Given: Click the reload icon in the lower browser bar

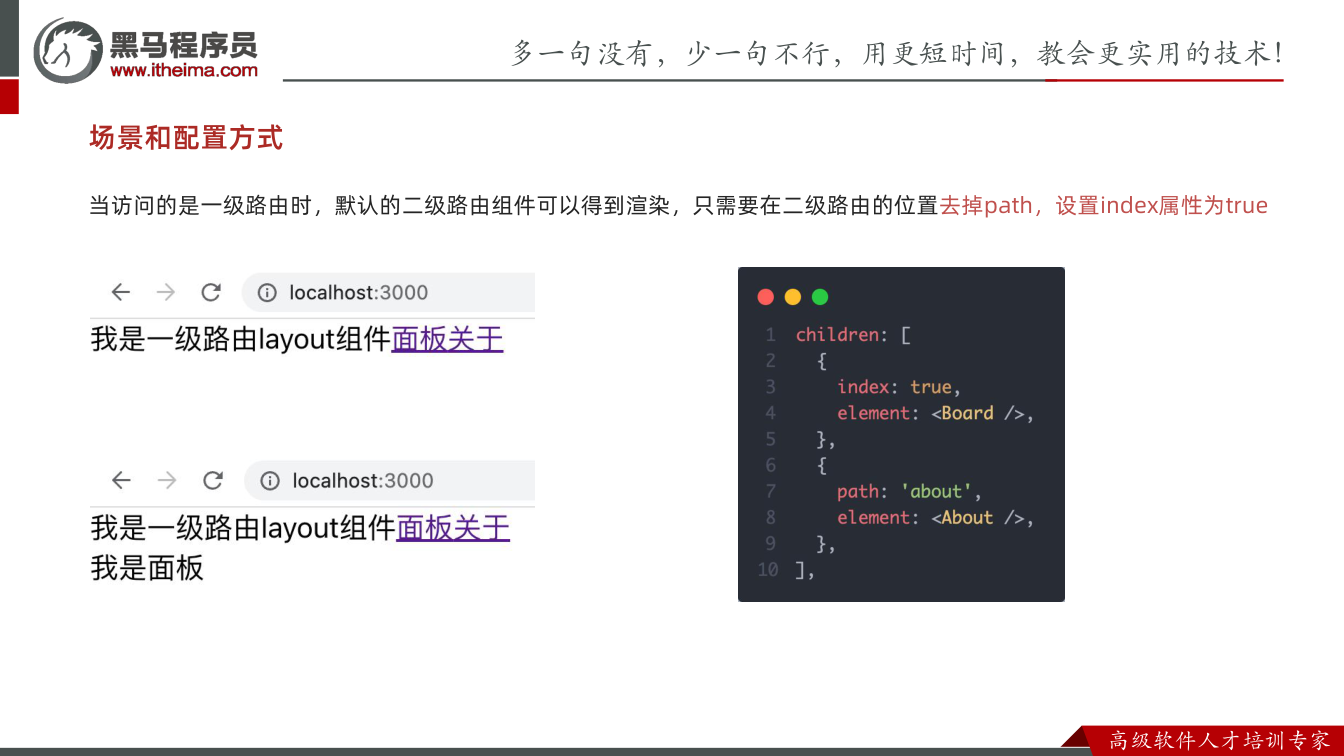Looking at the screenshot, I should [x=213, y=481].
